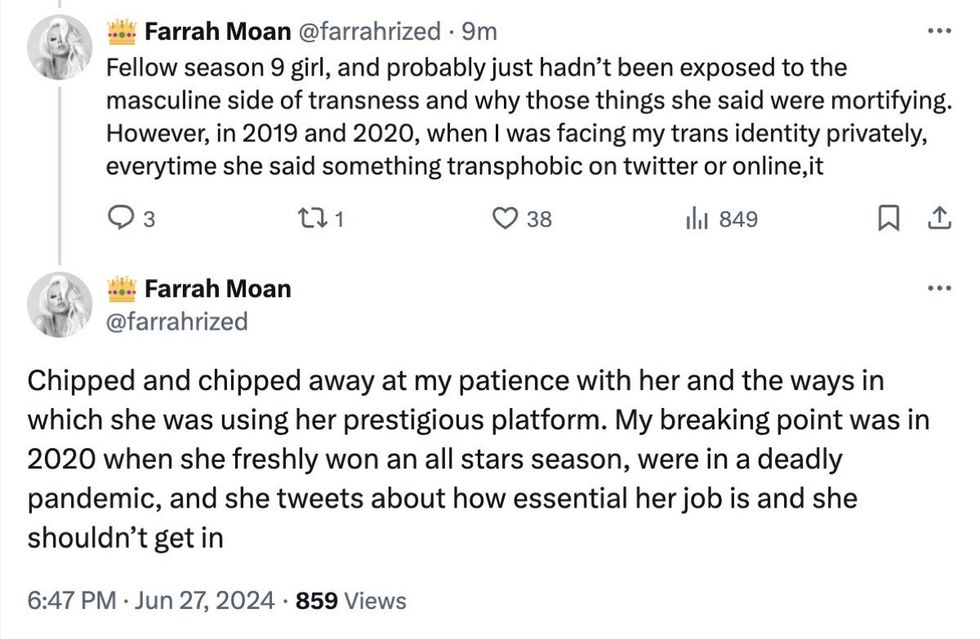
Task: Click the repost icon showing 1 repost
Action: click(310, 219)
